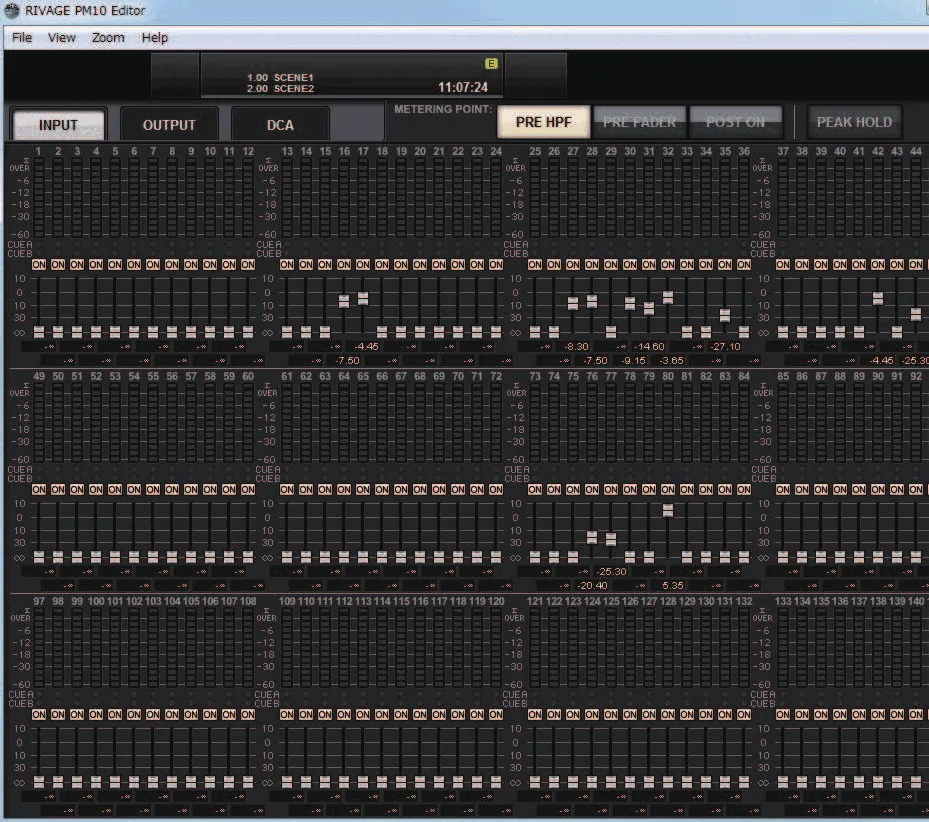This screenshot has height=822, width=929.
Task: Set metering point to POST ON
Action: 735,122
